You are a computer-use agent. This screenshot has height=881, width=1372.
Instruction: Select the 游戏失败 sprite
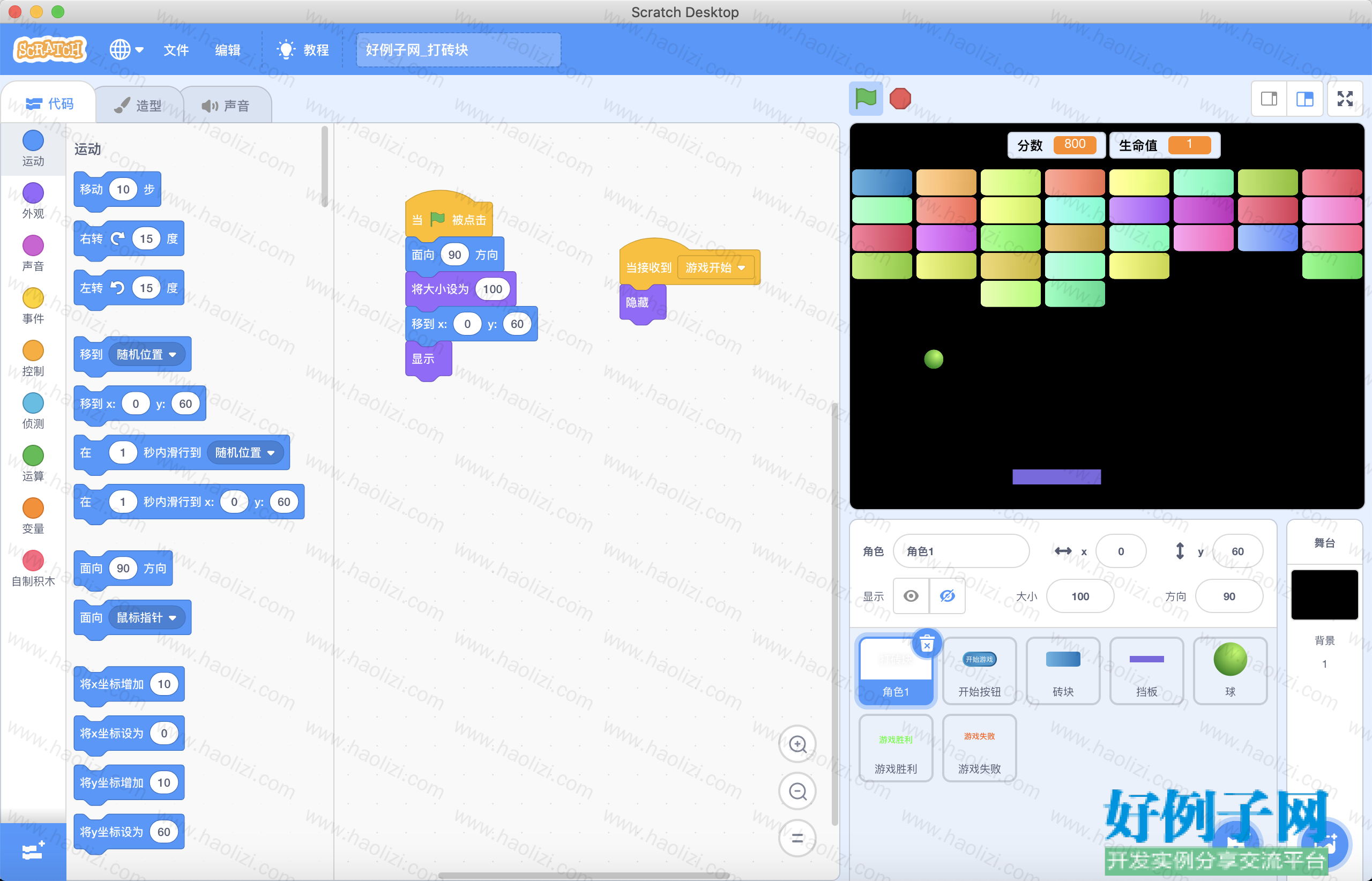pyautogui.click(x=980, y=748)
